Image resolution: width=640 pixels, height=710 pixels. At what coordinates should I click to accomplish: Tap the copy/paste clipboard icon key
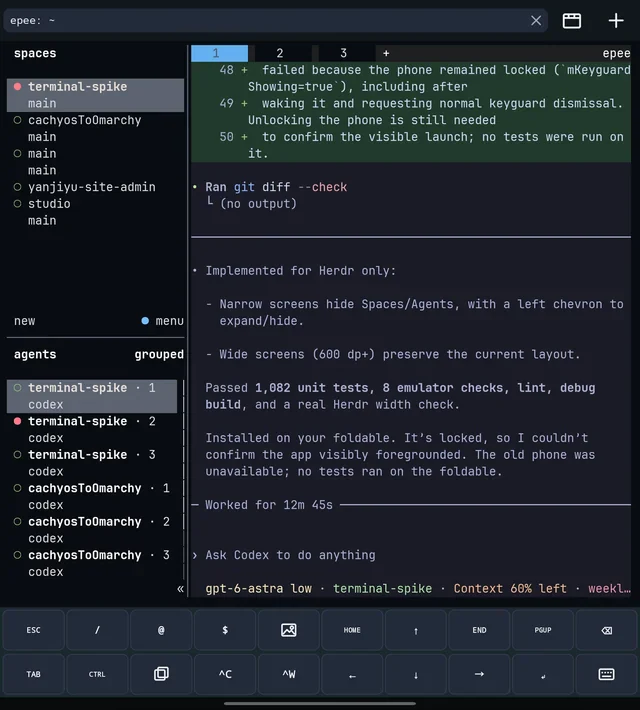click(161, 674)
